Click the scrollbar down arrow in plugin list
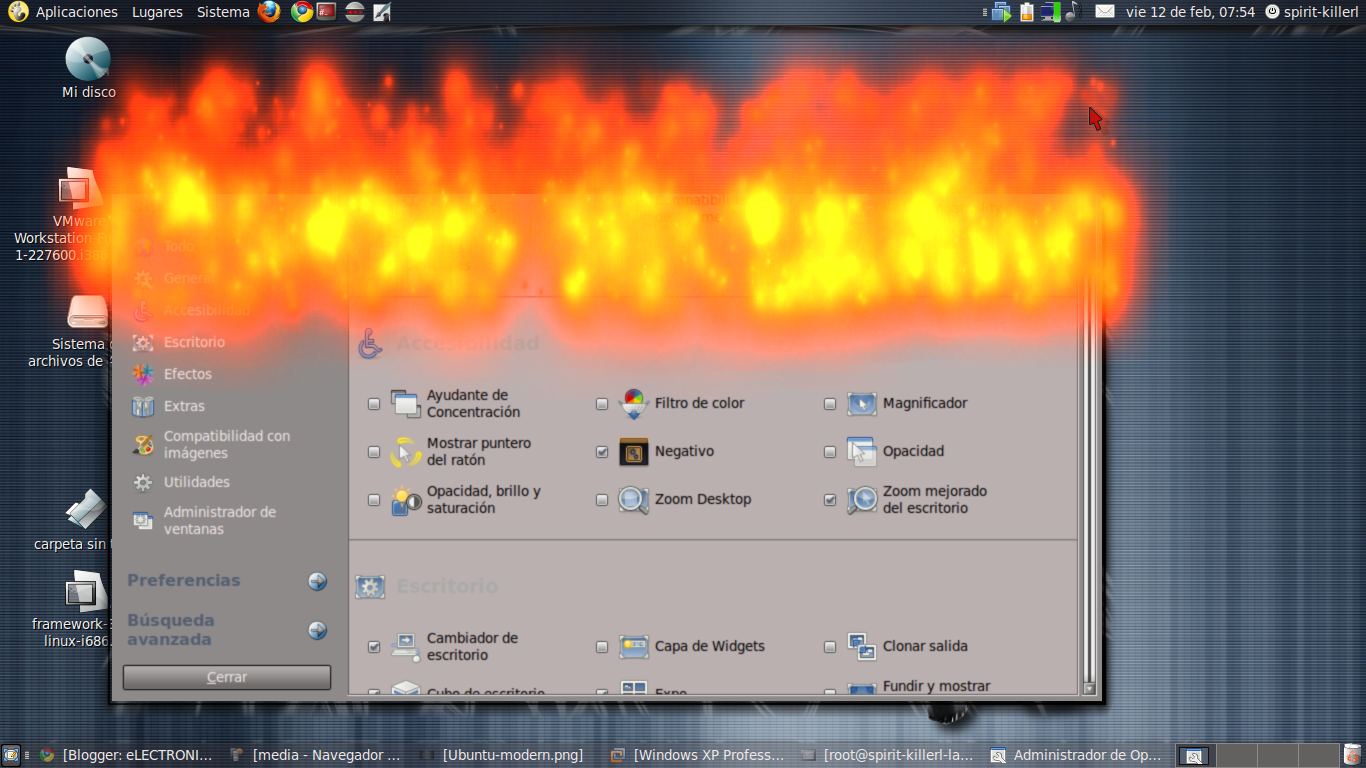This screenshot has width=1366, height=768. (1089, 688)
